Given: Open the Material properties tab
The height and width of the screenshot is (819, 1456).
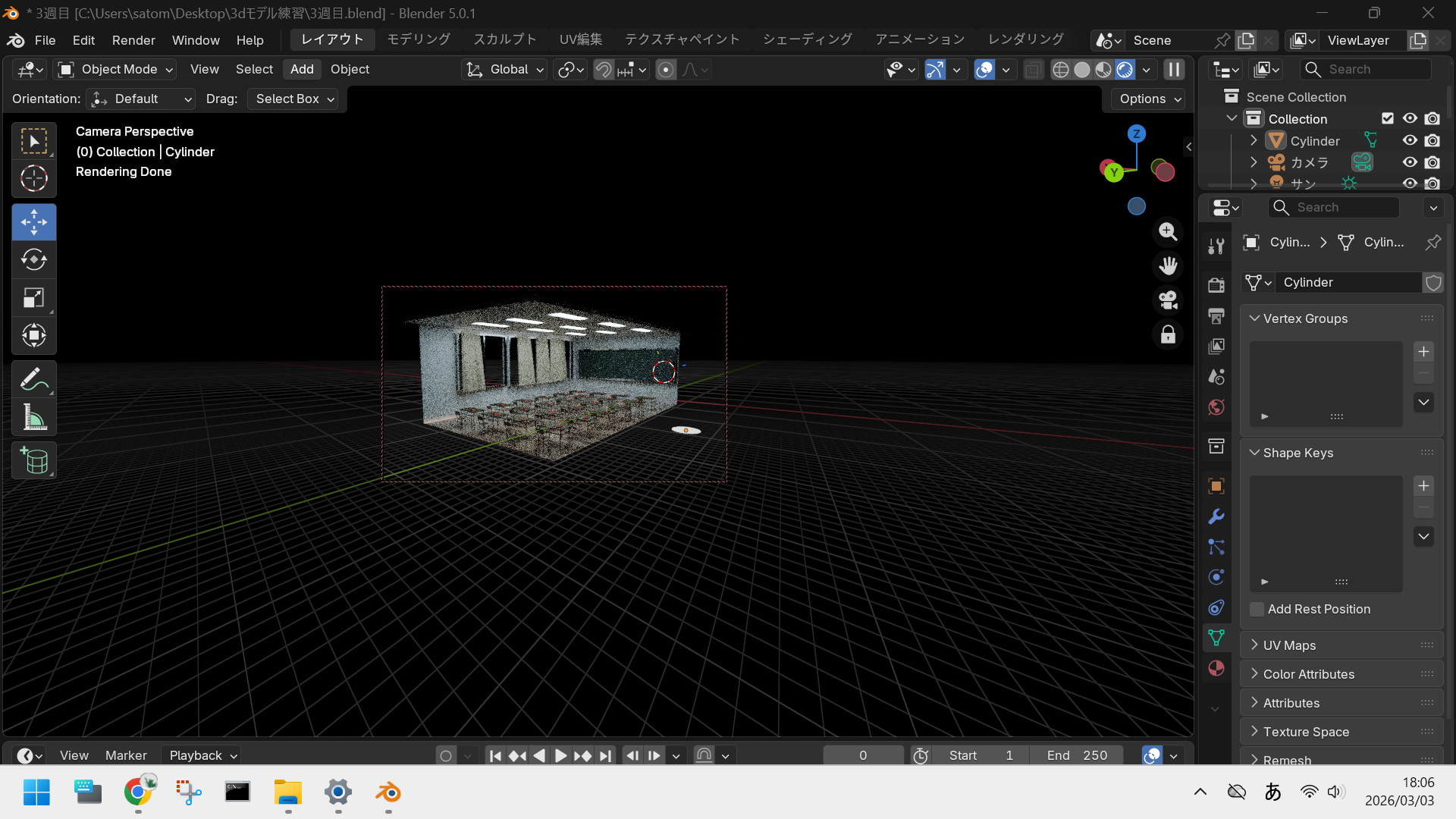Looking at the screenshot, I should tap(1216, 668).
